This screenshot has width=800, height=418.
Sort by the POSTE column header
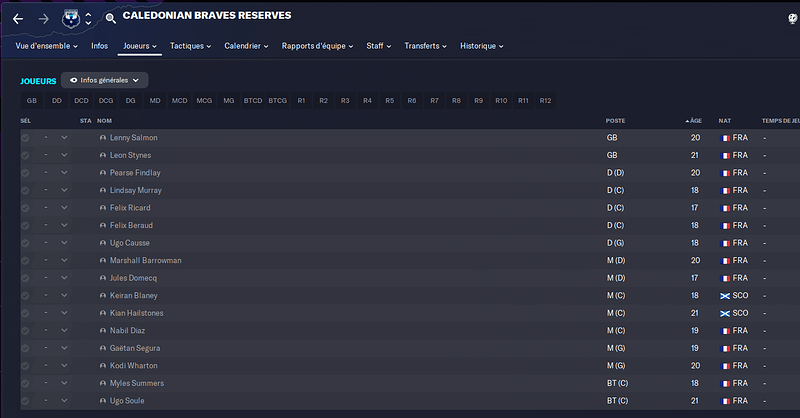click(x=615, y=121)
